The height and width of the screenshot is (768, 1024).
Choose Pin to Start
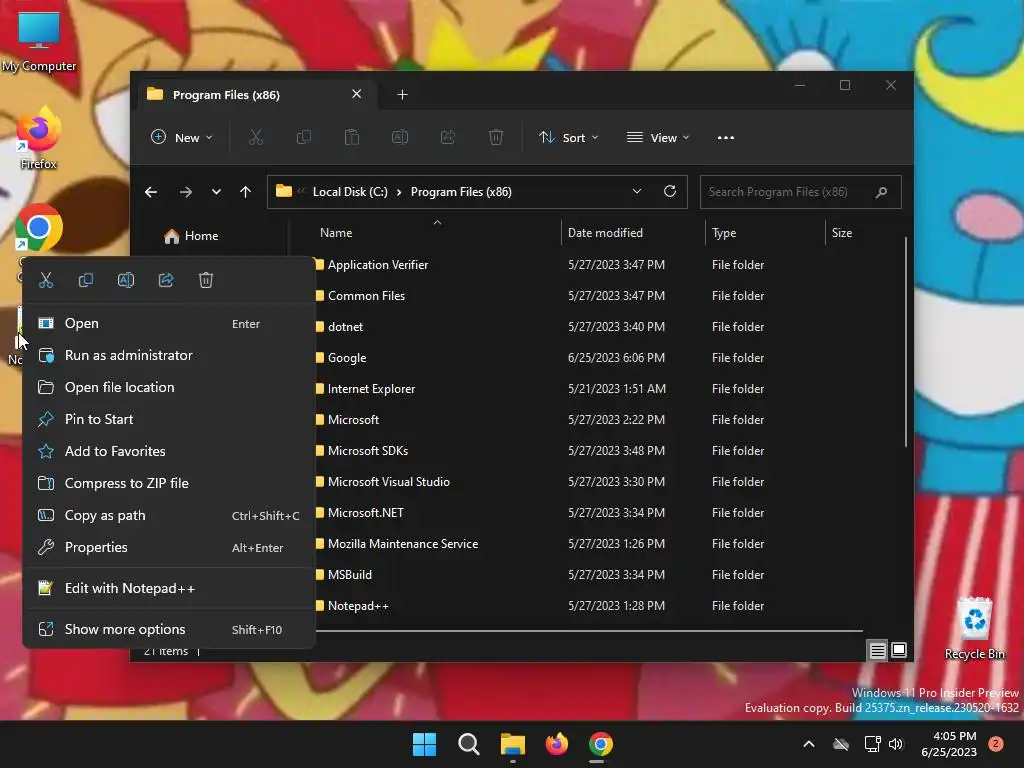click(168, 419)
